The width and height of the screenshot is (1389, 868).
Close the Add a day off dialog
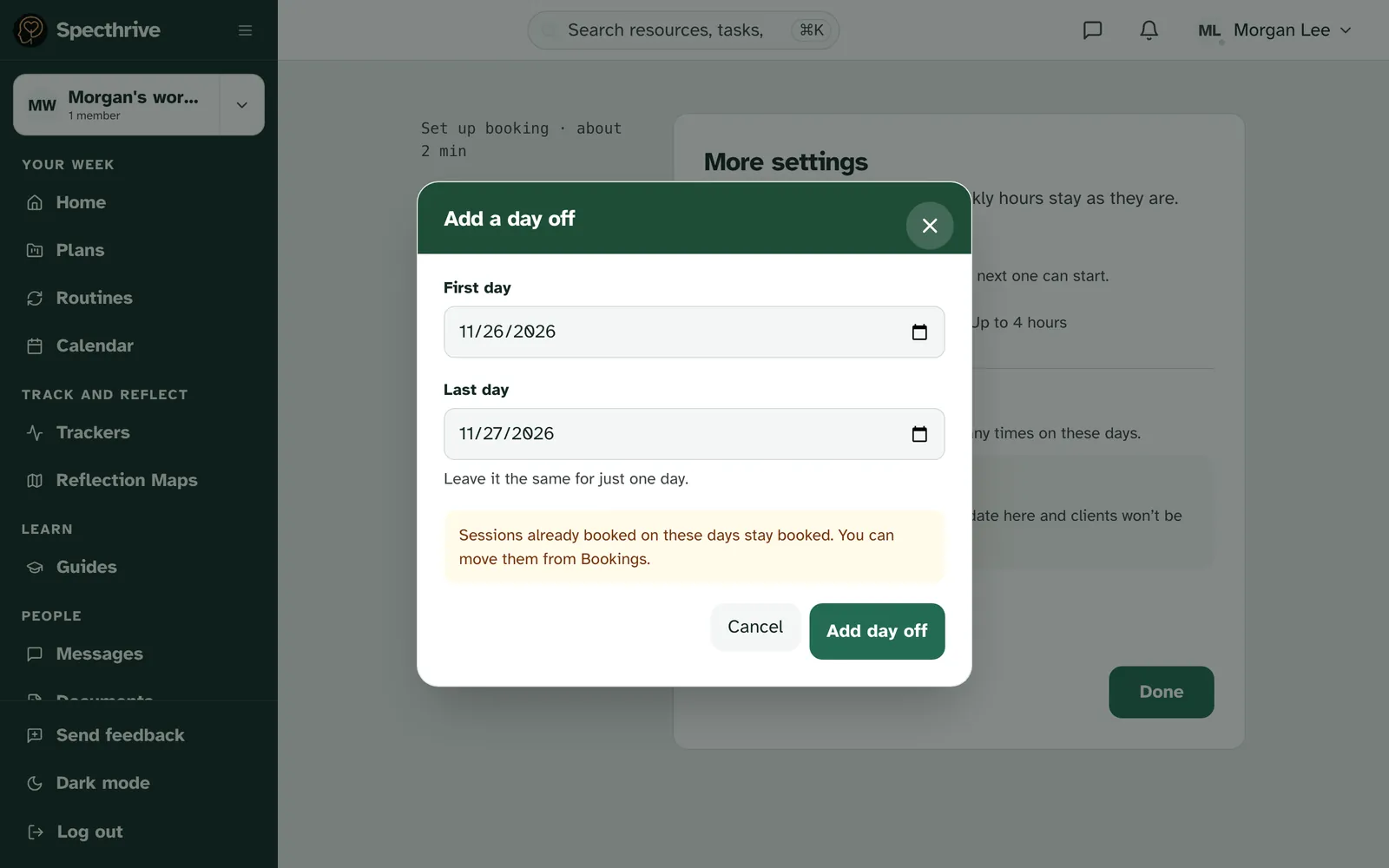pyautogui.click(x=930, y=226)
